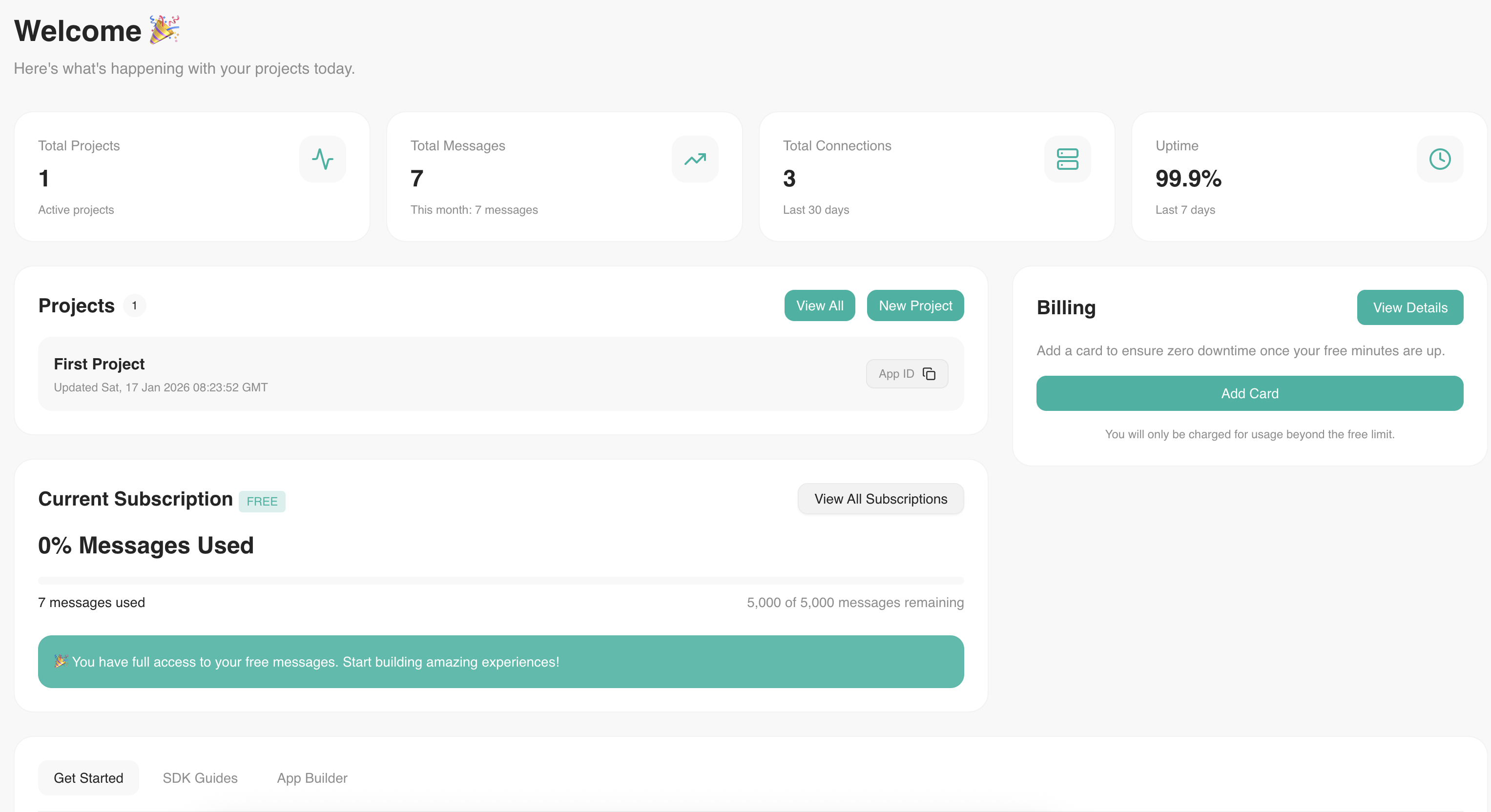Open billing View Details
This screenshot has width=1491, height=812.
pos(1409,307)
